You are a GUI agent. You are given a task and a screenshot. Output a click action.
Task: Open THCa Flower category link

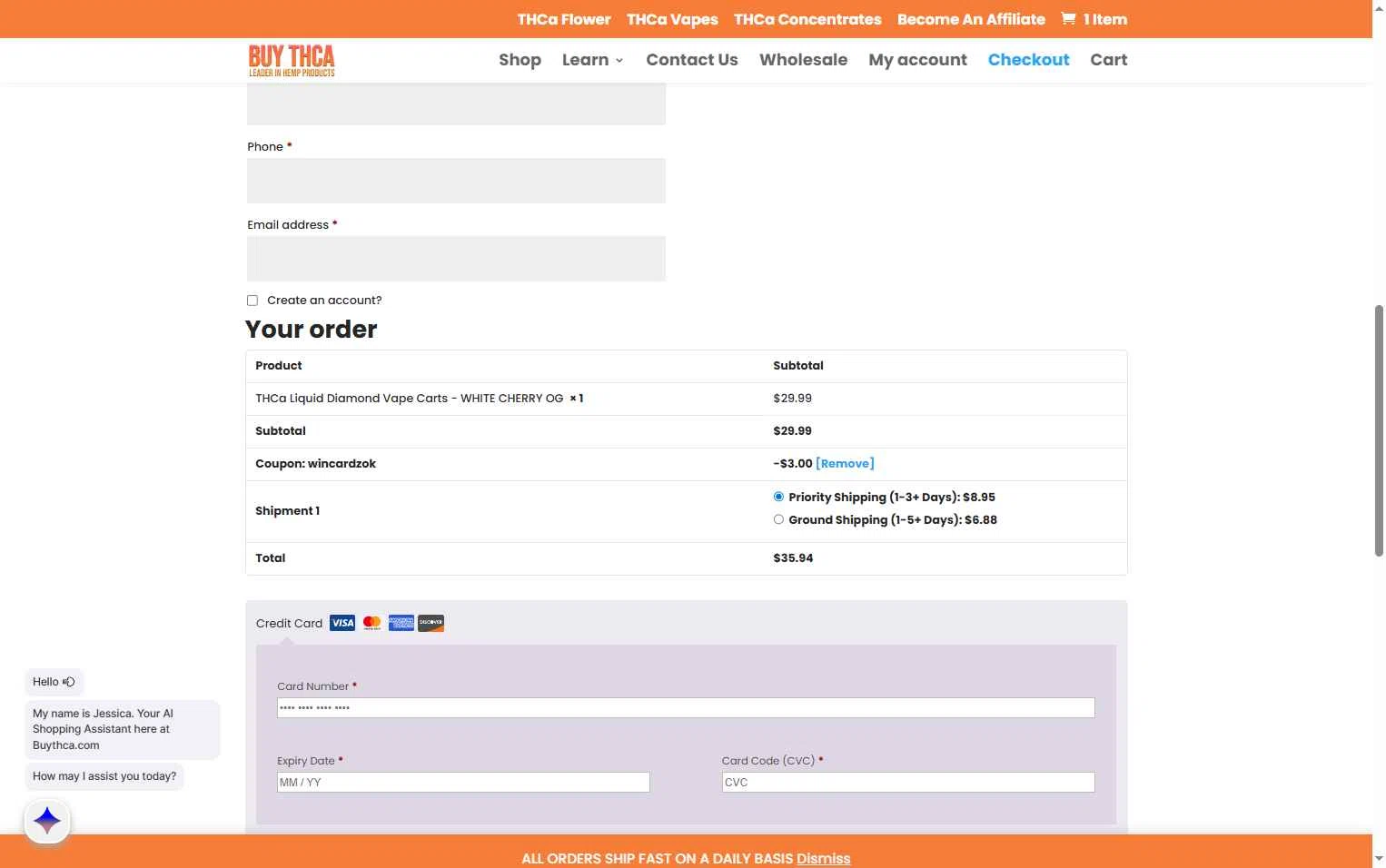[564, 19]
